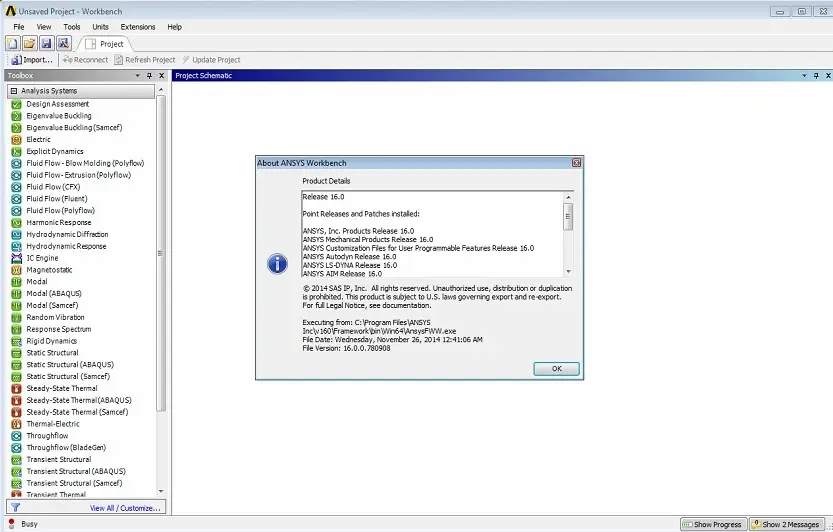Click the Fluid Flow (Fluent) icon
This screenshot has height=532, width=833.
point(16,199)
